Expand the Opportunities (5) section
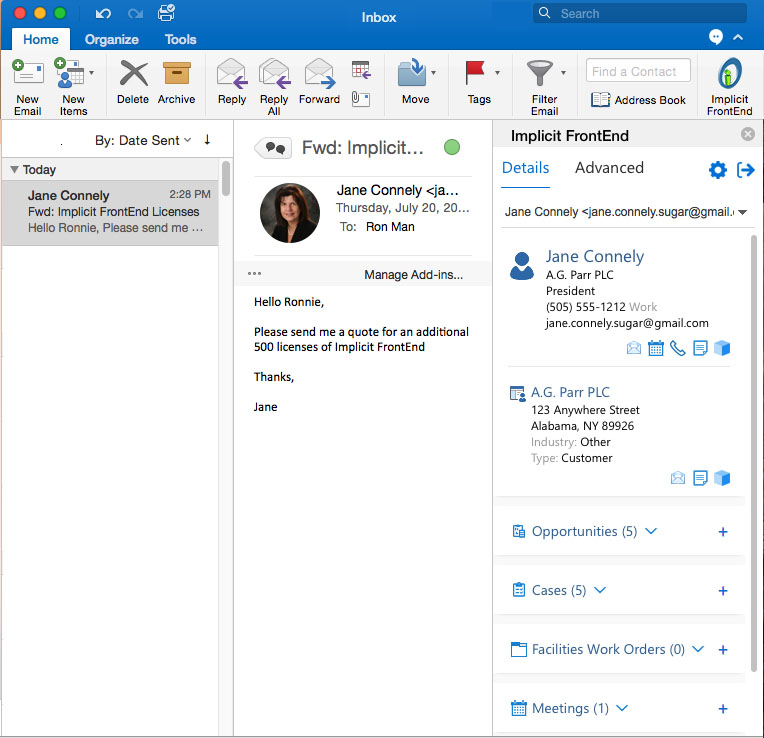 (x=651, y=531)
